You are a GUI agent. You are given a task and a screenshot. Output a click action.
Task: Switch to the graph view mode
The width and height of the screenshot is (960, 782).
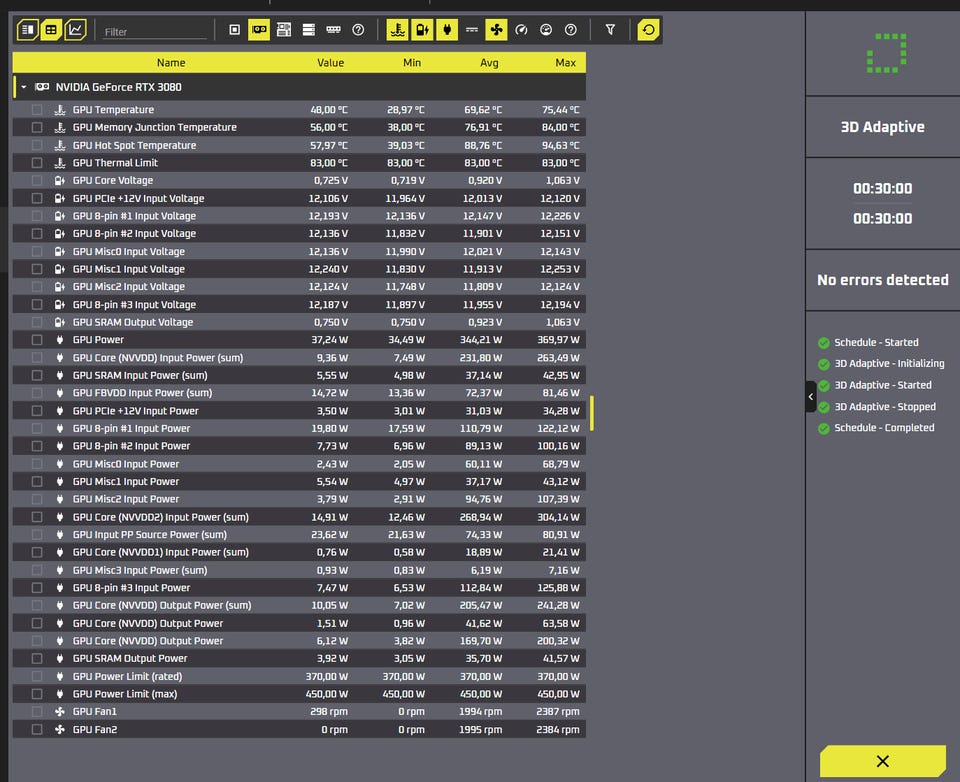(75, 29)
